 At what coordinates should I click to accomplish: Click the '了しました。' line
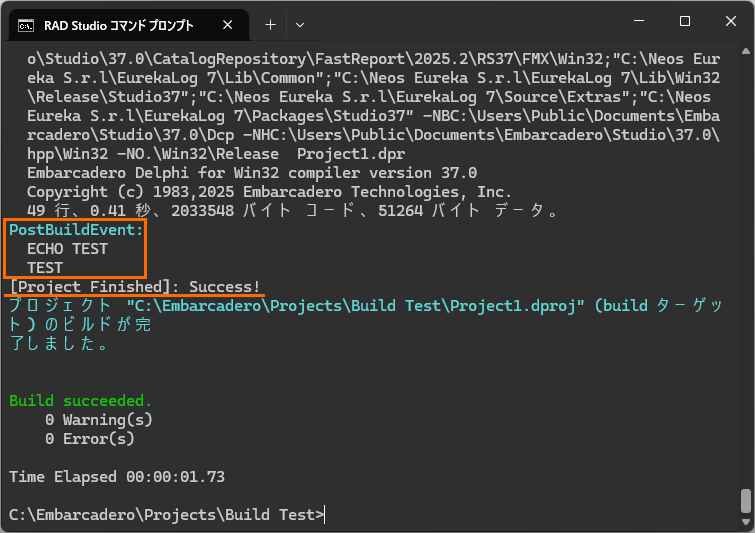tap(59, 344)
